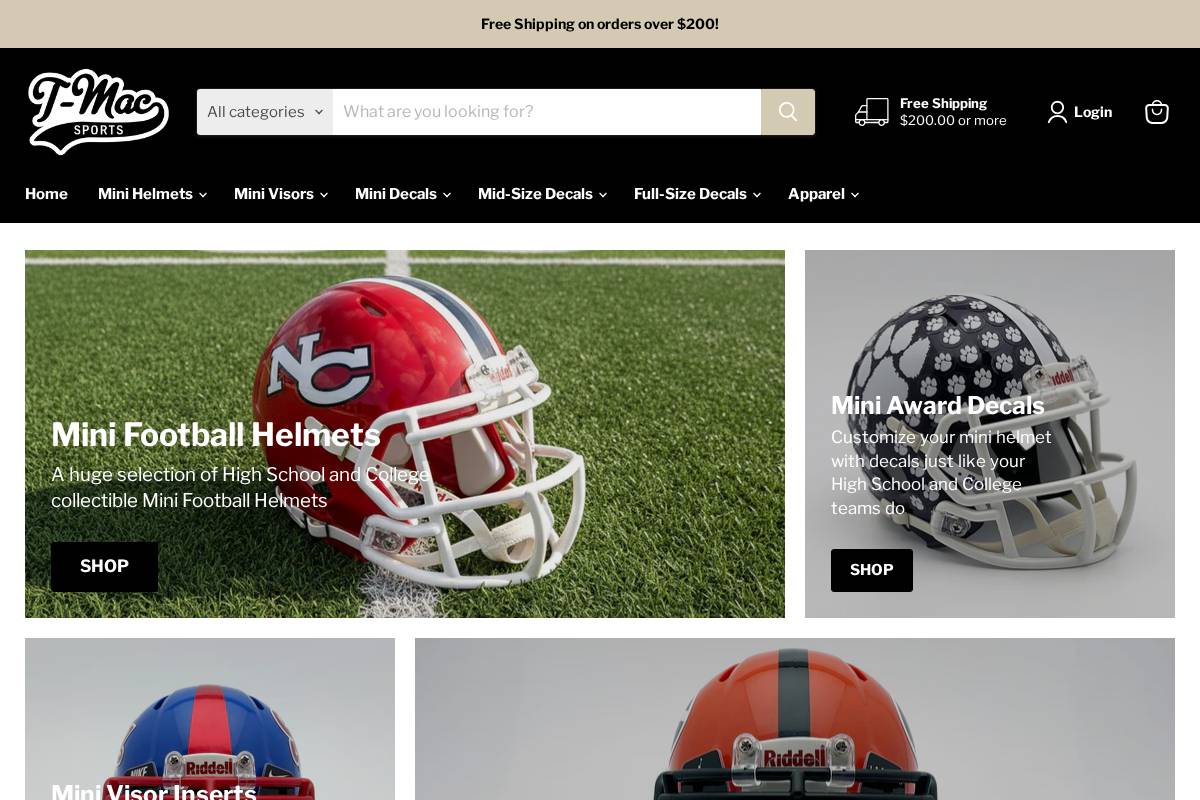The width and height of the screenshot is (1200, 800).
Task: Expand the Apparel menu
Action: pyautogui.click(x=823, y=194)
